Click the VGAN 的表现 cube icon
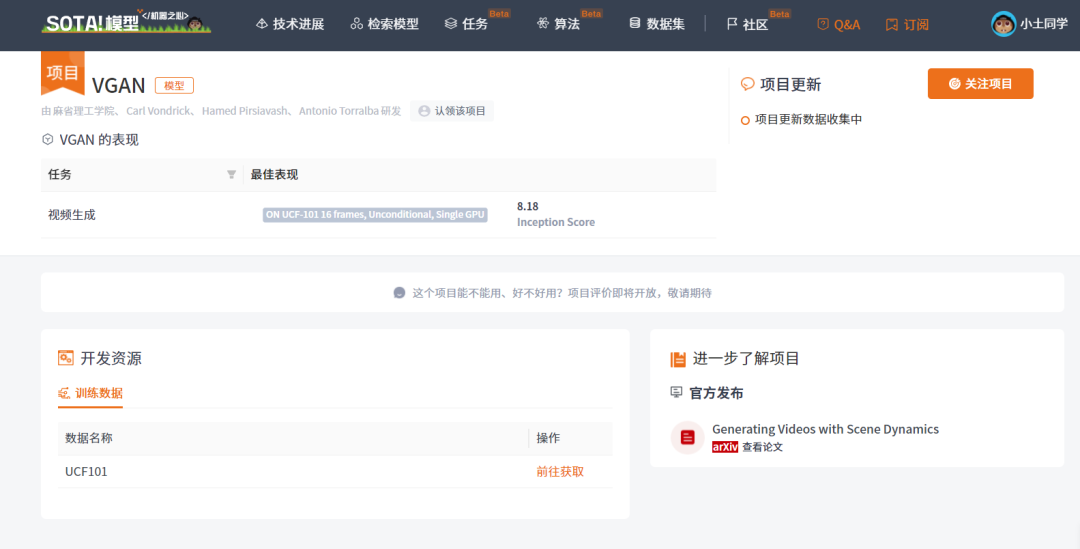 [48, 140]
